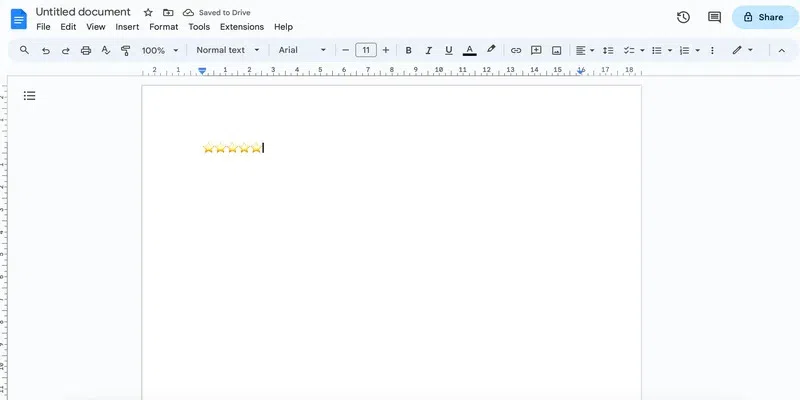The height and width of the screenshot is (400, 800).
Task: Expand the checklist options arrow
Action: (642, 51)
